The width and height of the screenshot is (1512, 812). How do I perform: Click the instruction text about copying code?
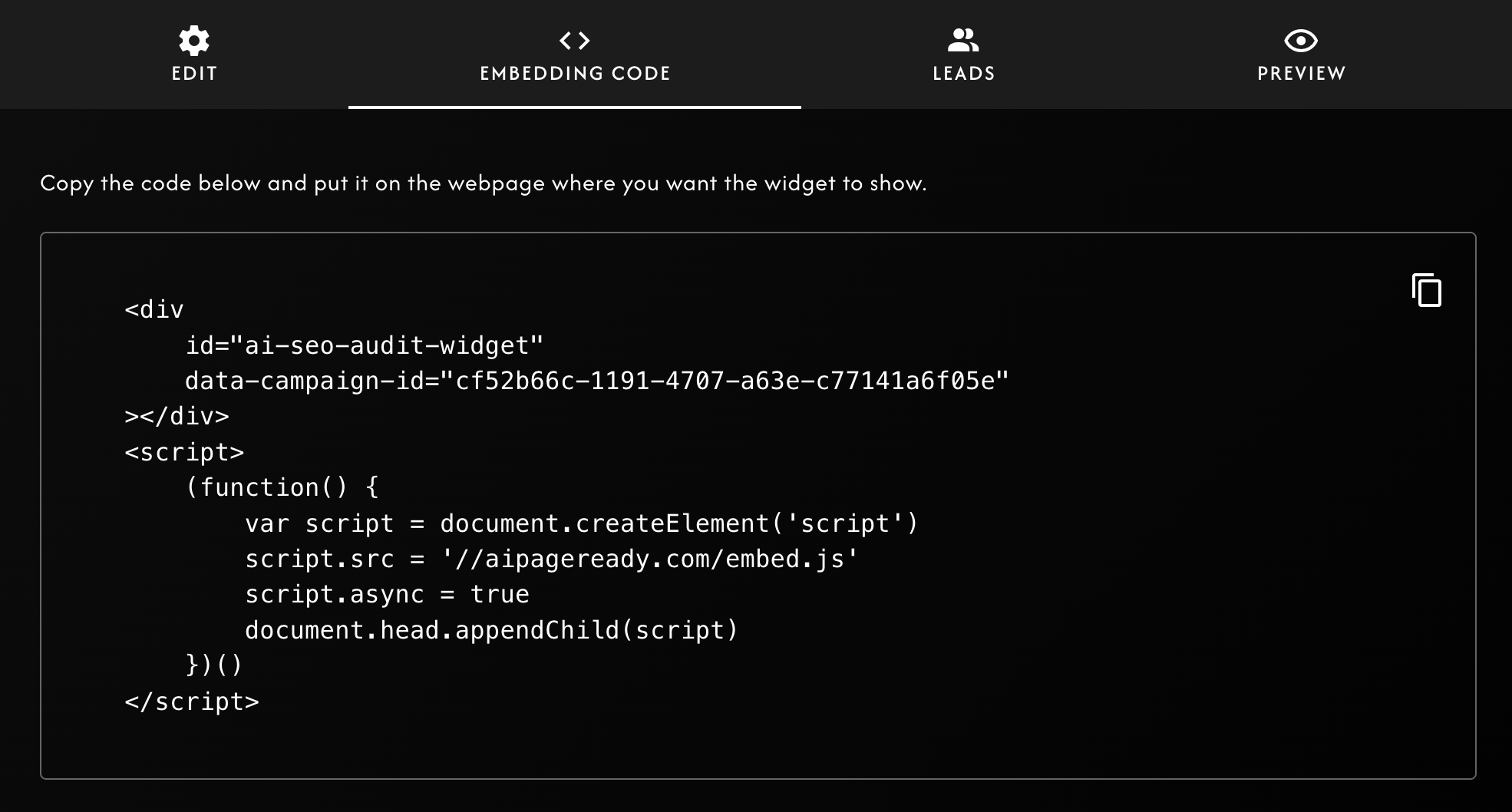484,183
